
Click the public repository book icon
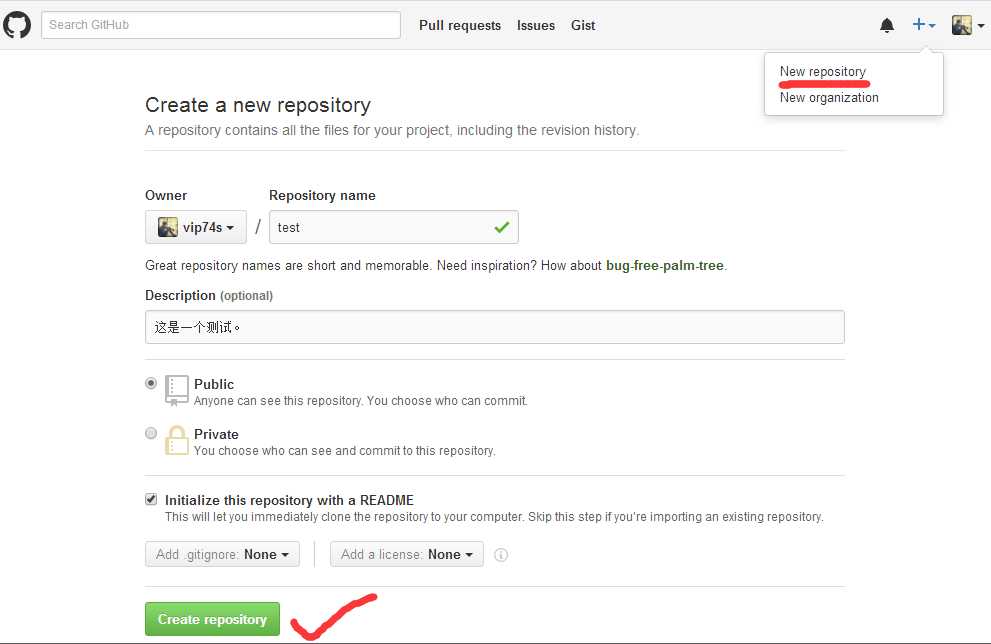pyautogui.click(x=176, y=390)
